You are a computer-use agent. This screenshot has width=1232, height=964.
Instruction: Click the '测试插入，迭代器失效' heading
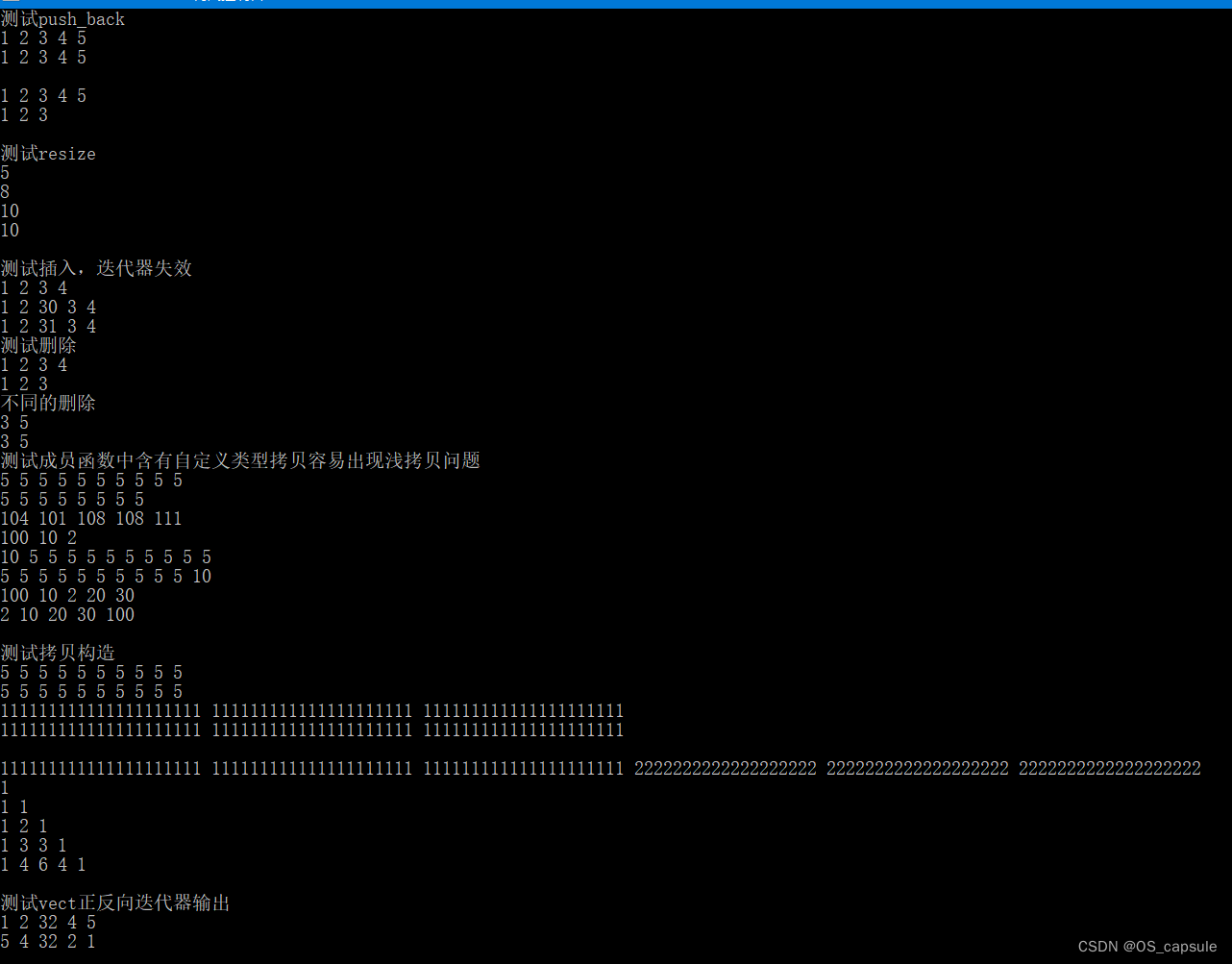coord(96,269)
